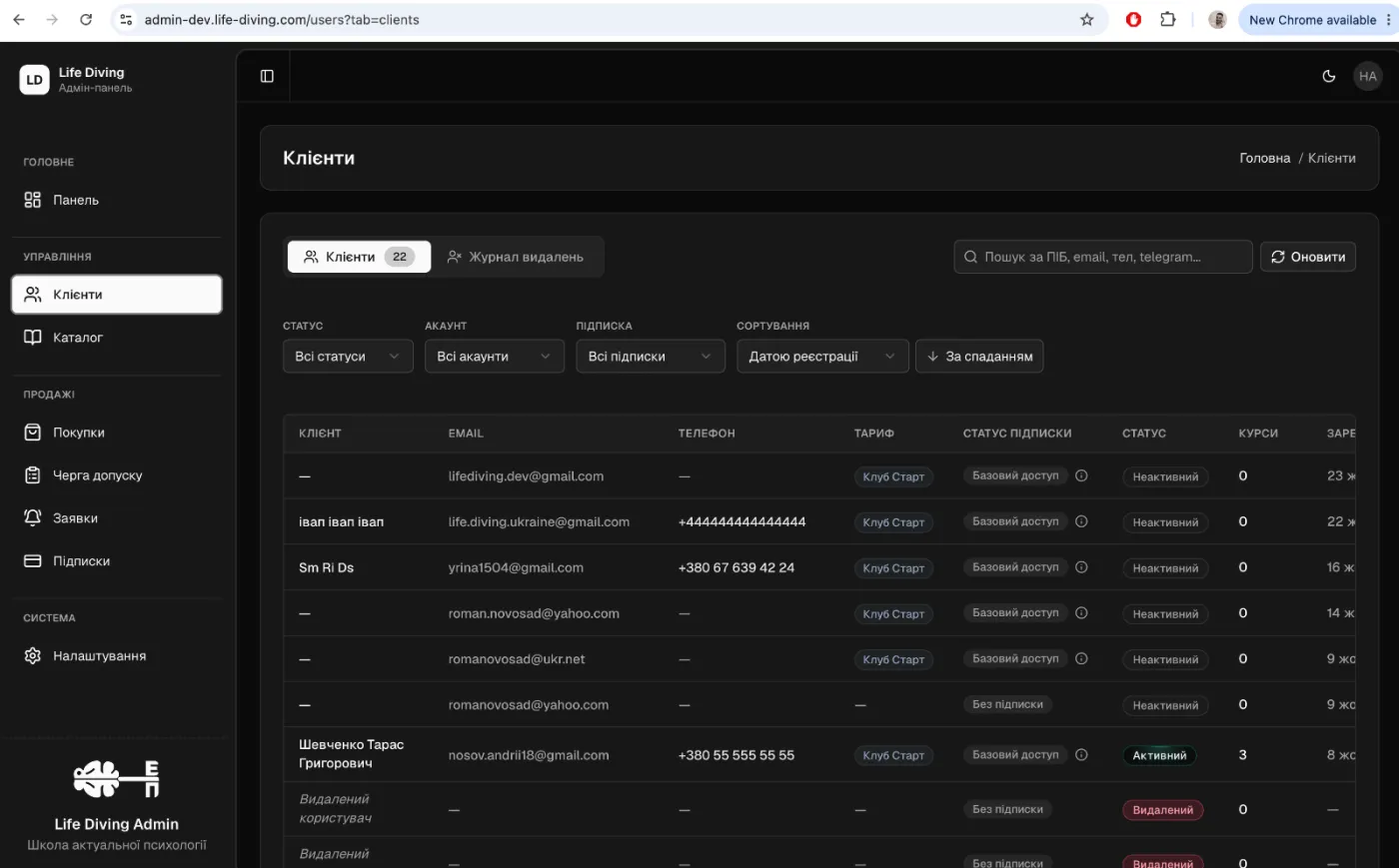Open Заявки in the sidebar
Image resolution: width=1399 pixels, height=868 pixels.
(116, 518)
